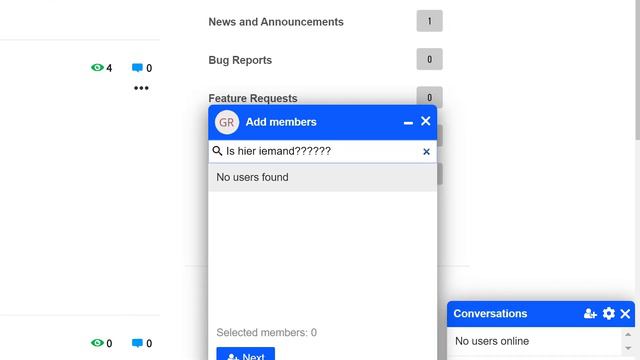Viewport: 640px width, 360px height.
Task: Click the 'No users found' message
Action: [x=252, y=177]
